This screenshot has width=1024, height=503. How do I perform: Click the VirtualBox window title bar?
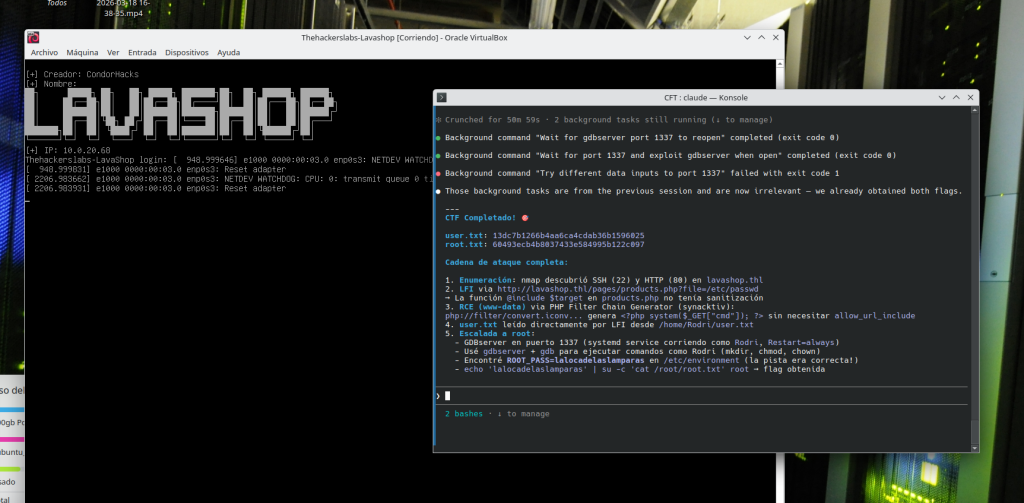pyautogui.click(x=400, y=37)
